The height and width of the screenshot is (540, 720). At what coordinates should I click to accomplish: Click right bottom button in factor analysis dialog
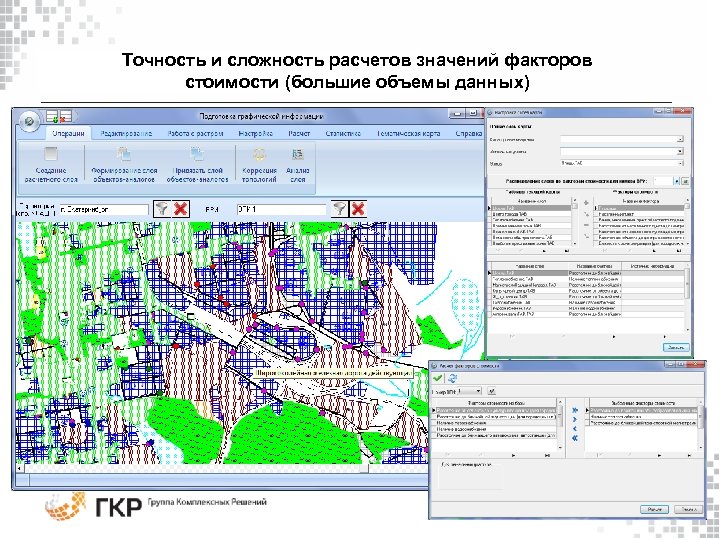pyautogui.click(x=688, y=509)
